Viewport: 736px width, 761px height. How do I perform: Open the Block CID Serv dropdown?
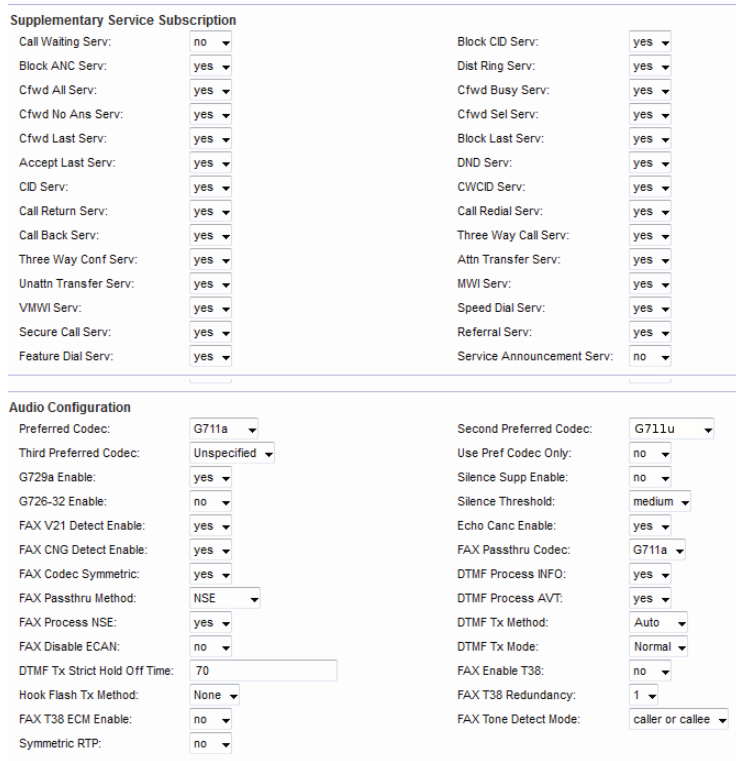click(651, 43)
